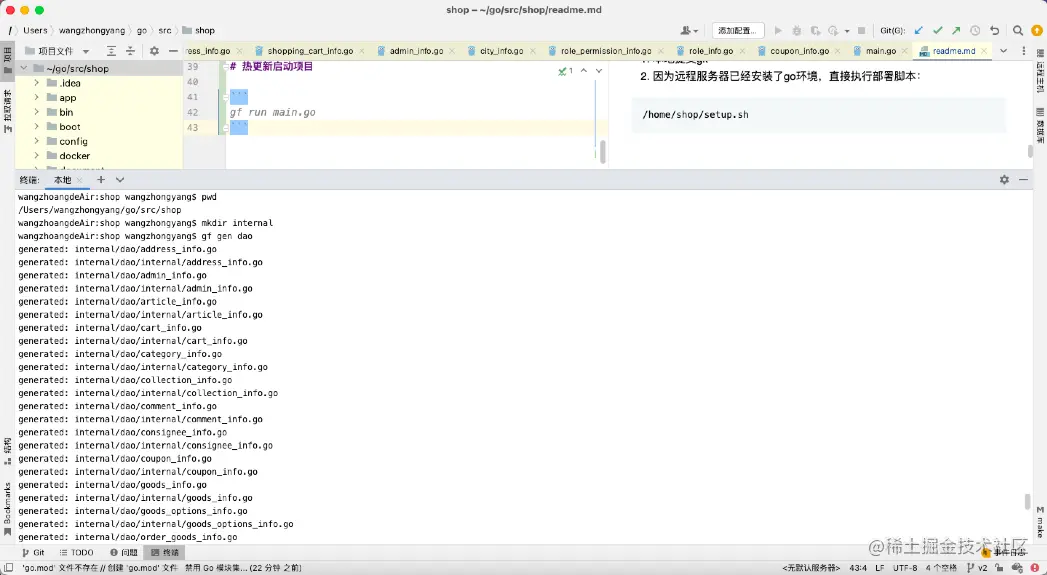Open the Git tool window button
This screenshot has width=1047, height=575.
(33, 552)
